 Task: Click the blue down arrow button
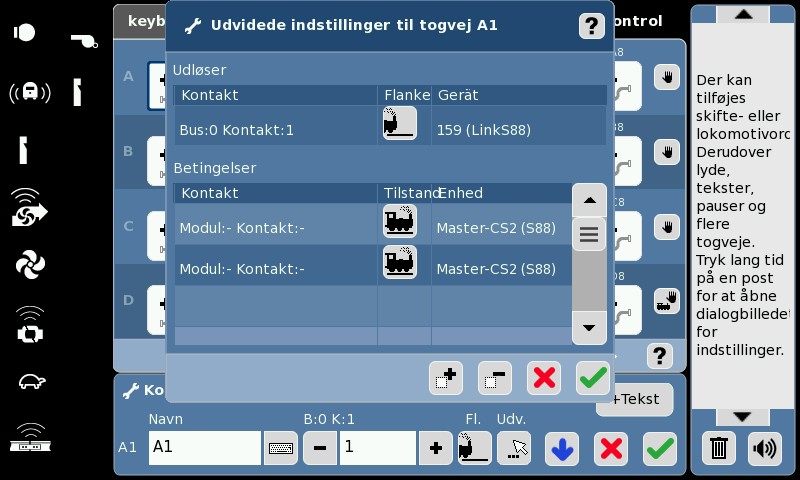(x=562, y=449)
